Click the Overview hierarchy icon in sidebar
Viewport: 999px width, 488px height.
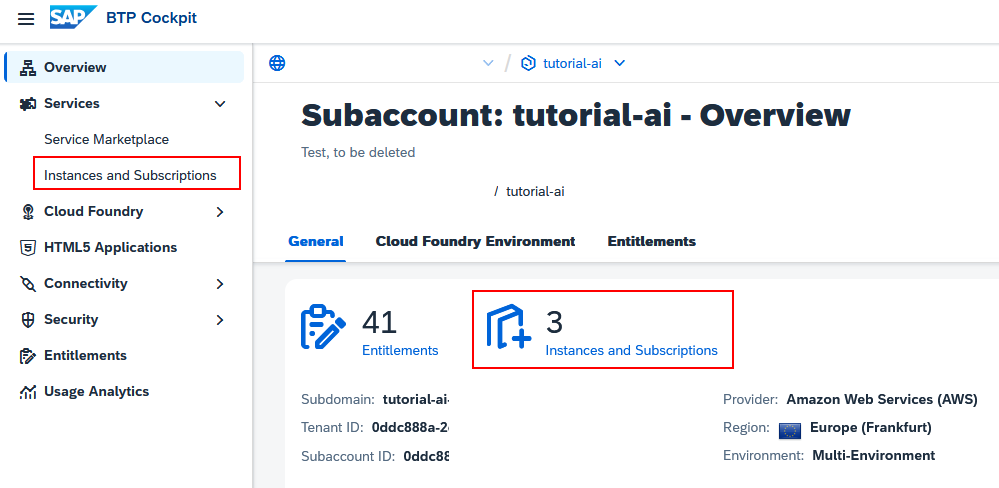[x=28, y=68]
